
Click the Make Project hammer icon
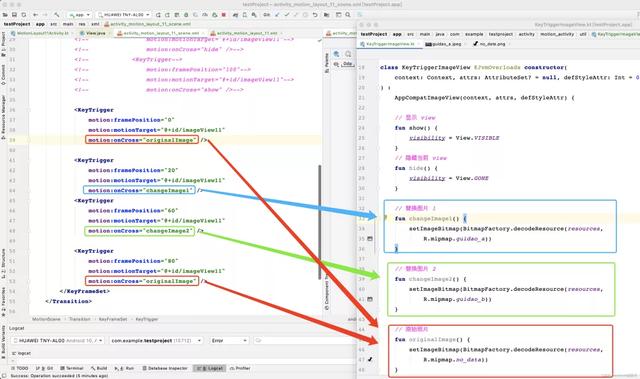57,15
